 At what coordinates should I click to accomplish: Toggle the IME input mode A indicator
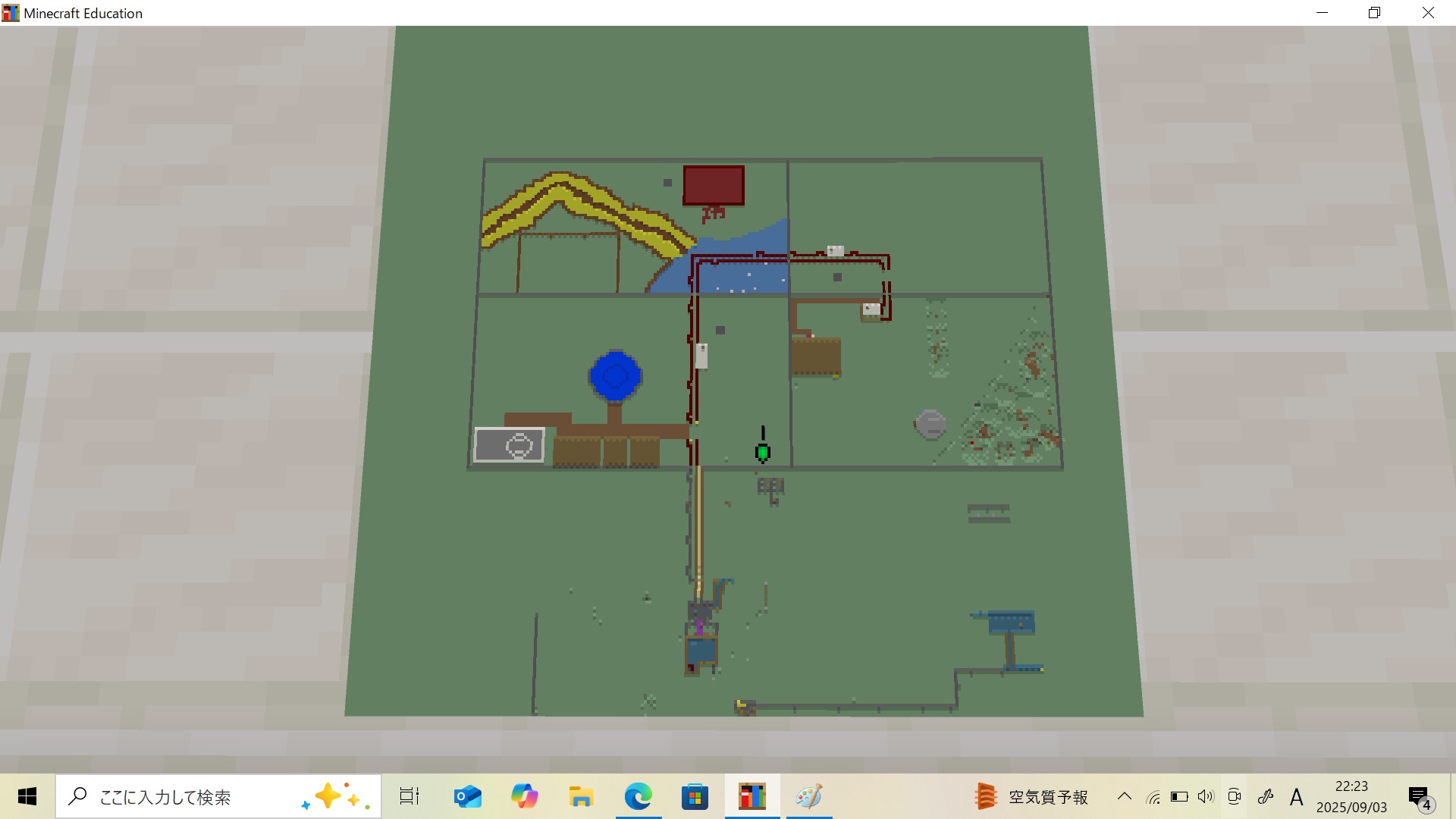point(1296,797)
